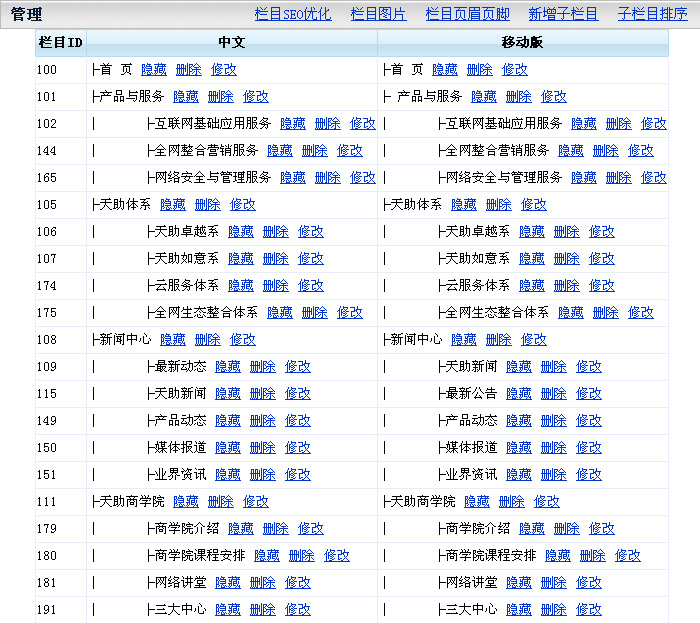Open the 栏目图片 link in the header

(378, 14)
